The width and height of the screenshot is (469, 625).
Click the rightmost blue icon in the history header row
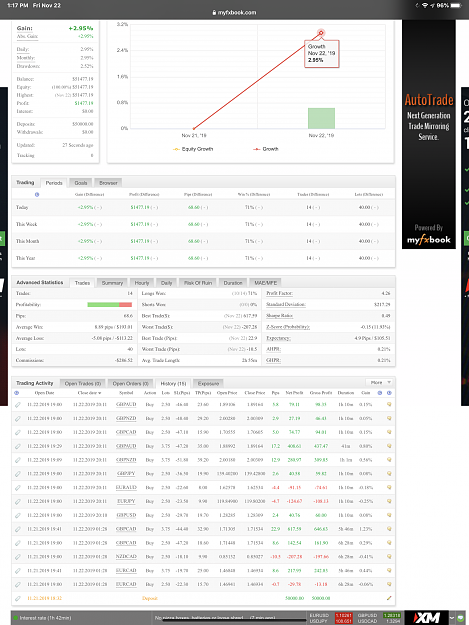pos(389,393)
